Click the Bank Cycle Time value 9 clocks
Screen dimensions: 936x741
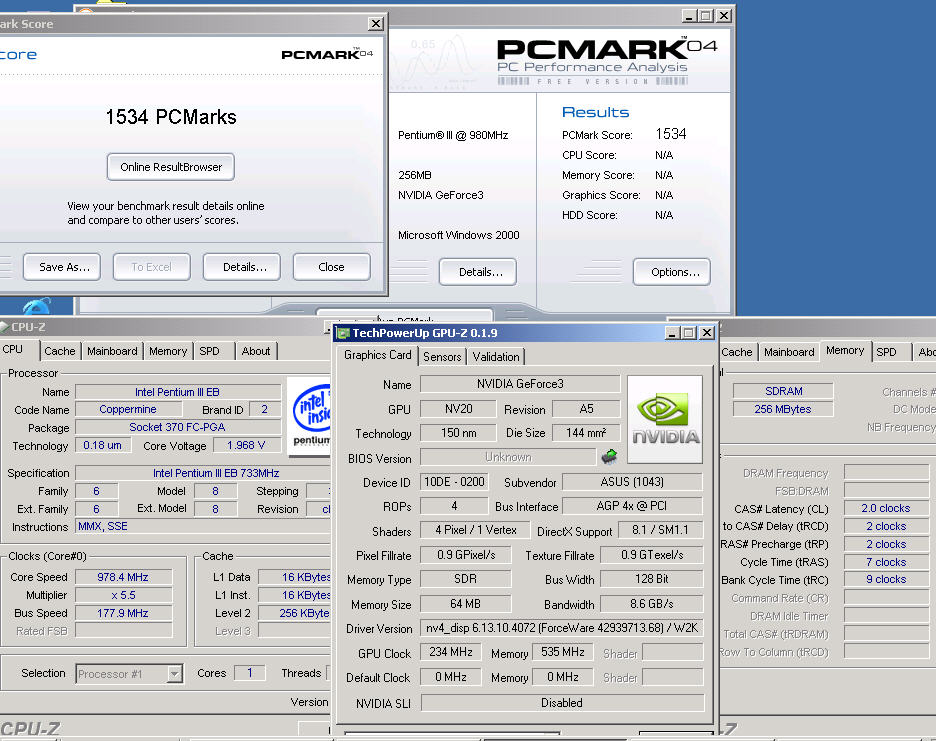[886, 579]
